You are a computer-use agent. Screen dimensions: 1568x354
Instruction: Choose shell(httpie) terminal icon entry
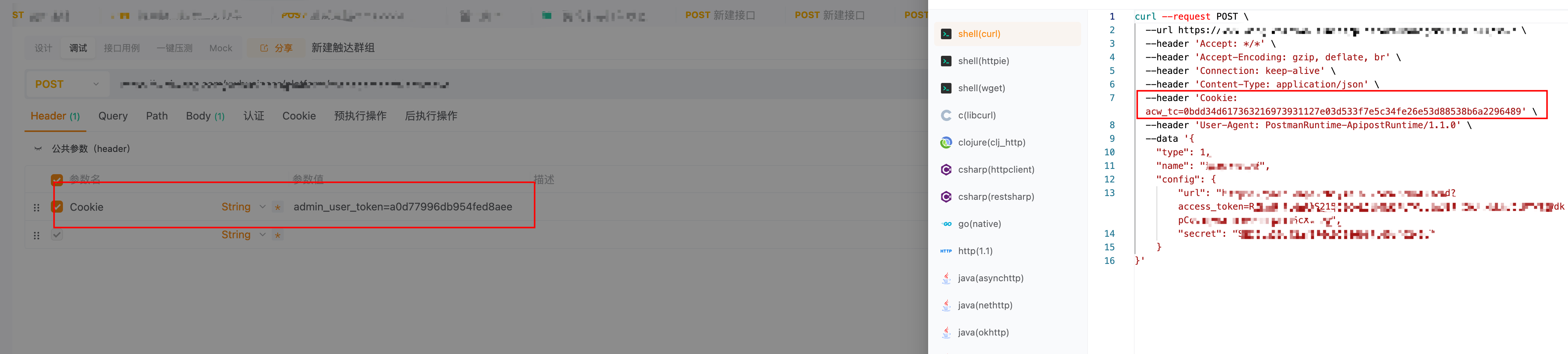tap(946, 61)
